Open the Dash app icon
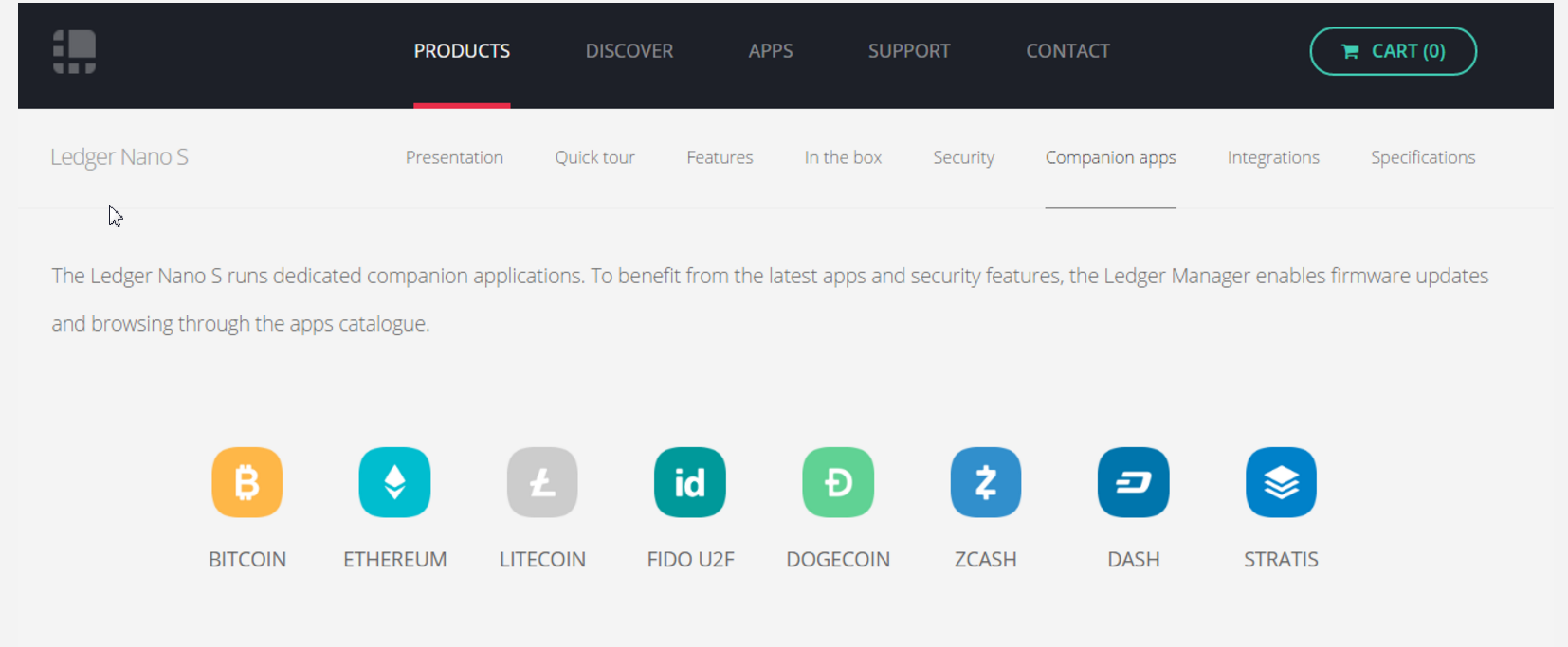The height and width of the screenshot is (647, 1568). pyautogui.click(x=1134, y=482)
